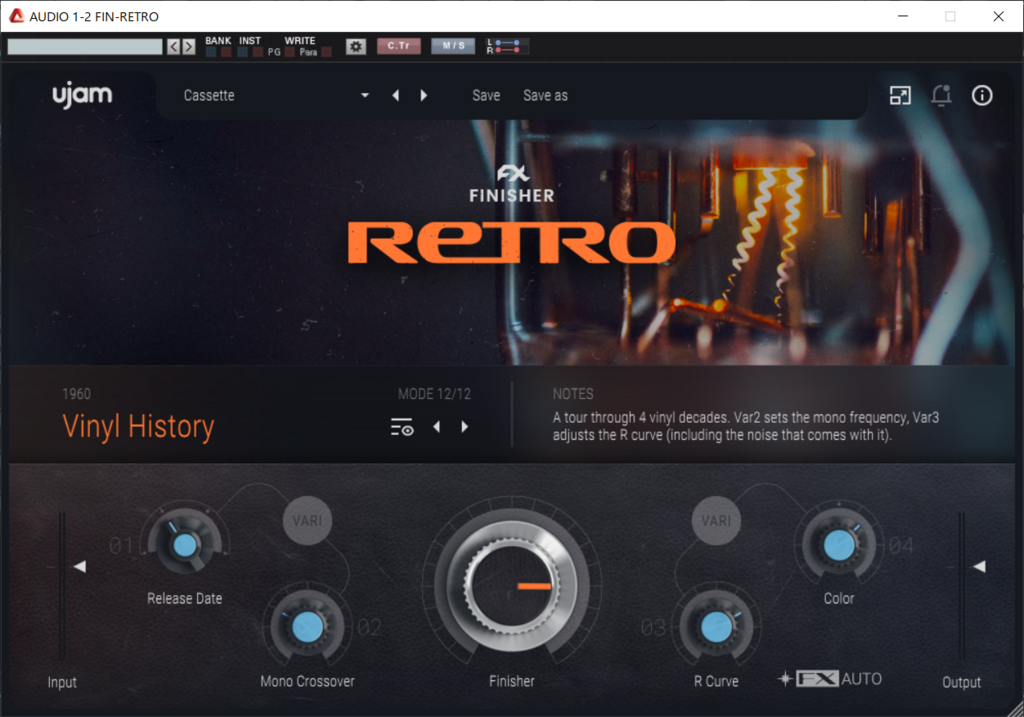The width and height of the screenshot is (1024, 717).
Task: Click the large Finisher knob
Action: tap(511, 584)
